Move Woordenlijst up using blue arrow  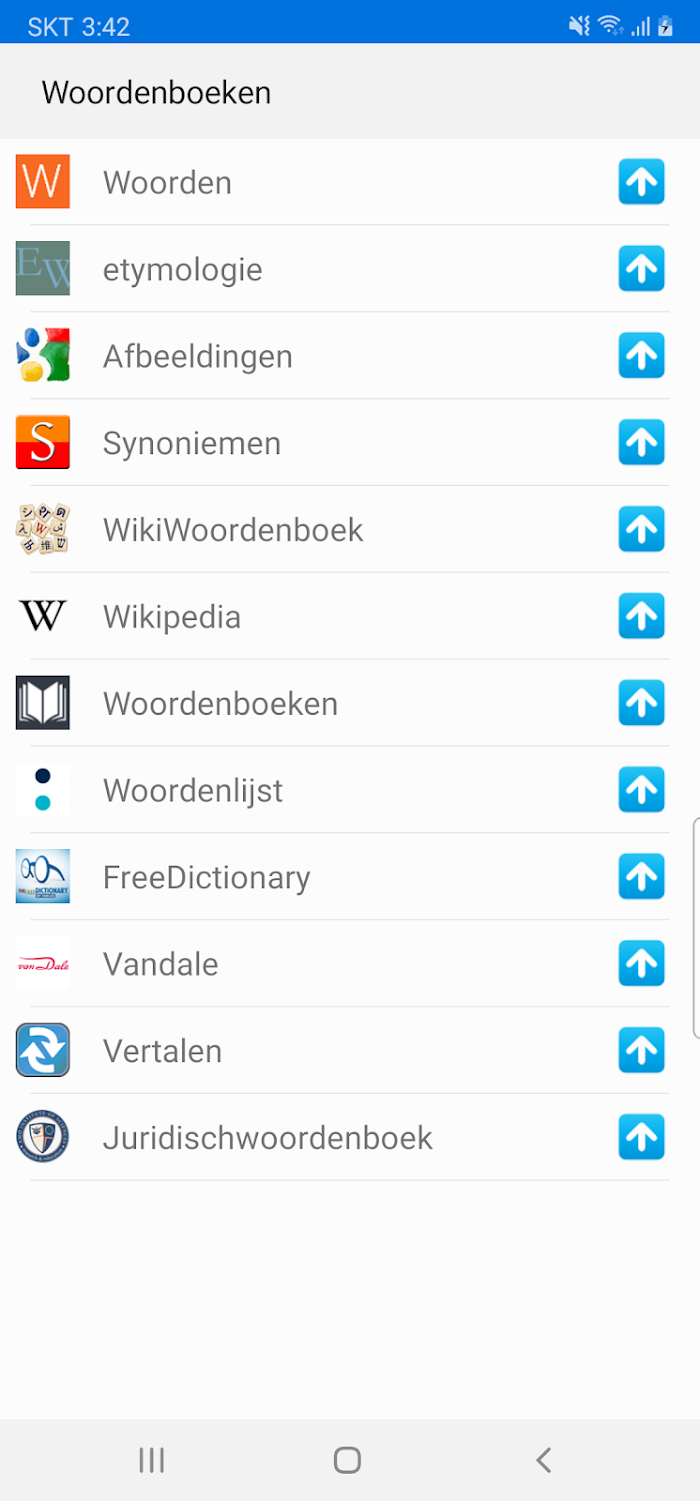(641, 790)
